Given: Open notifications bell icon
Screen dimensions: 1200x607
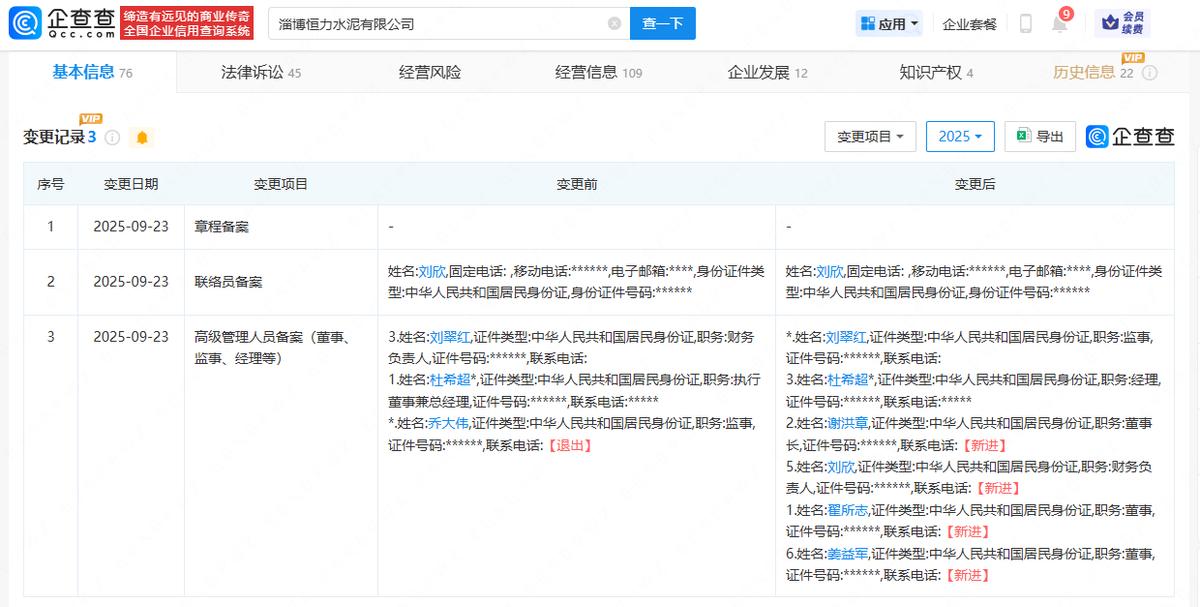Looking at the screenshot, I should (x=1059, y=24).
